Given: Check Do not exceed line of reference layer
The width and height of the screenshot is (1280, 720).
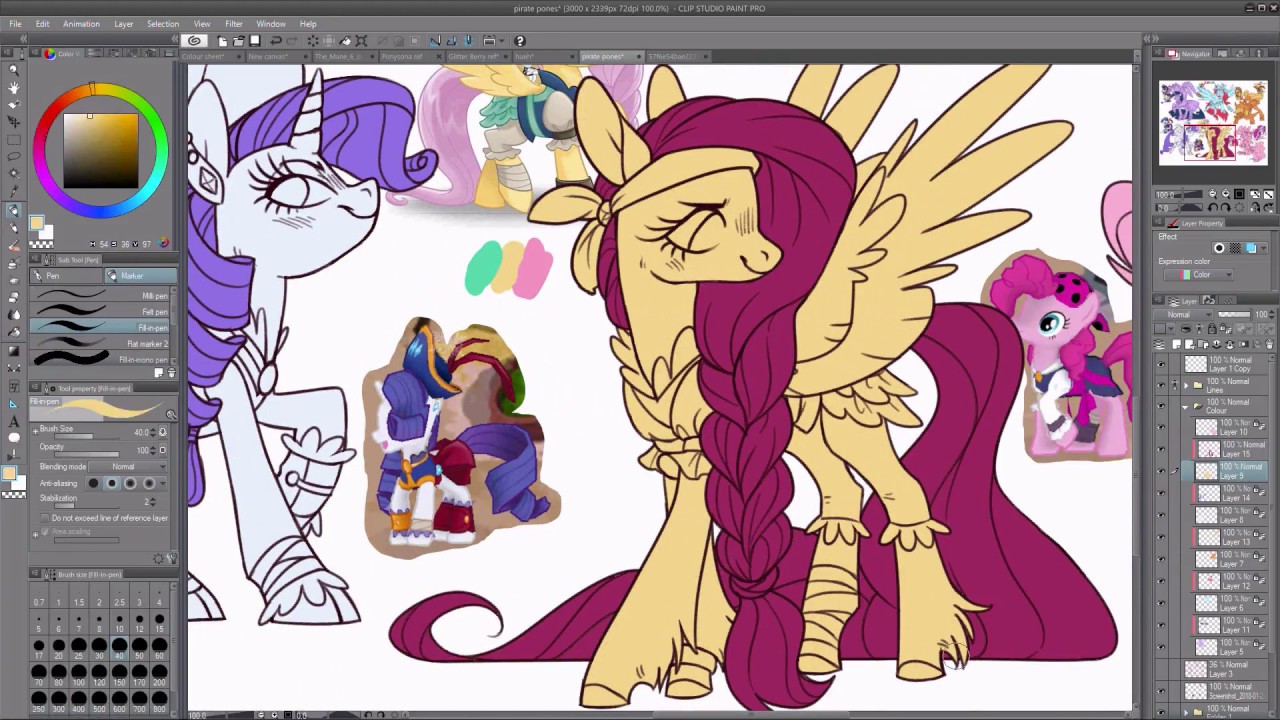Looking at the screenshot, I should click(45, 518).
